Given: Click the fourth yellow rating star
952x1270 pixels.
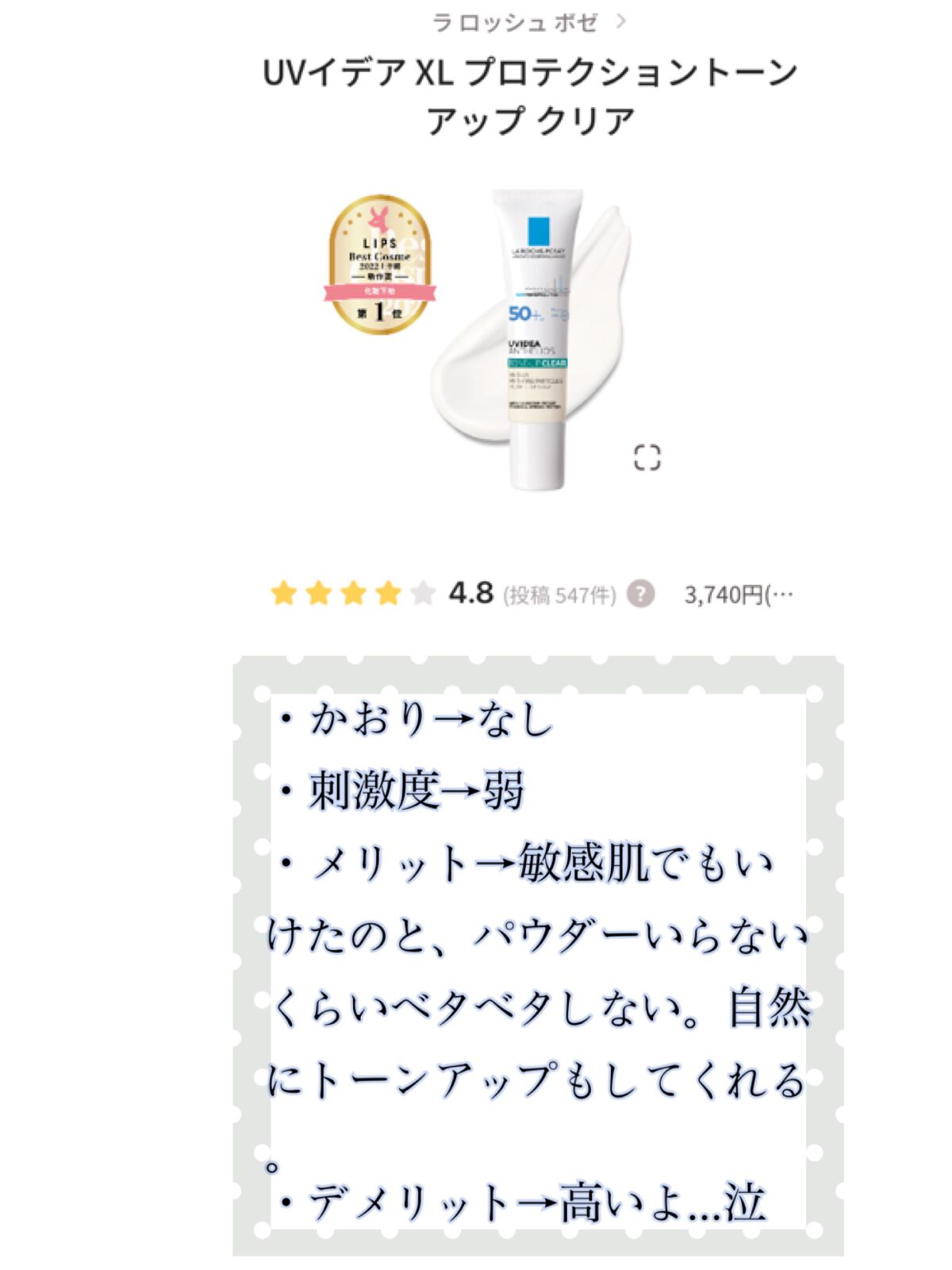Looking at the screenshot, I should [x=388, y=593].
